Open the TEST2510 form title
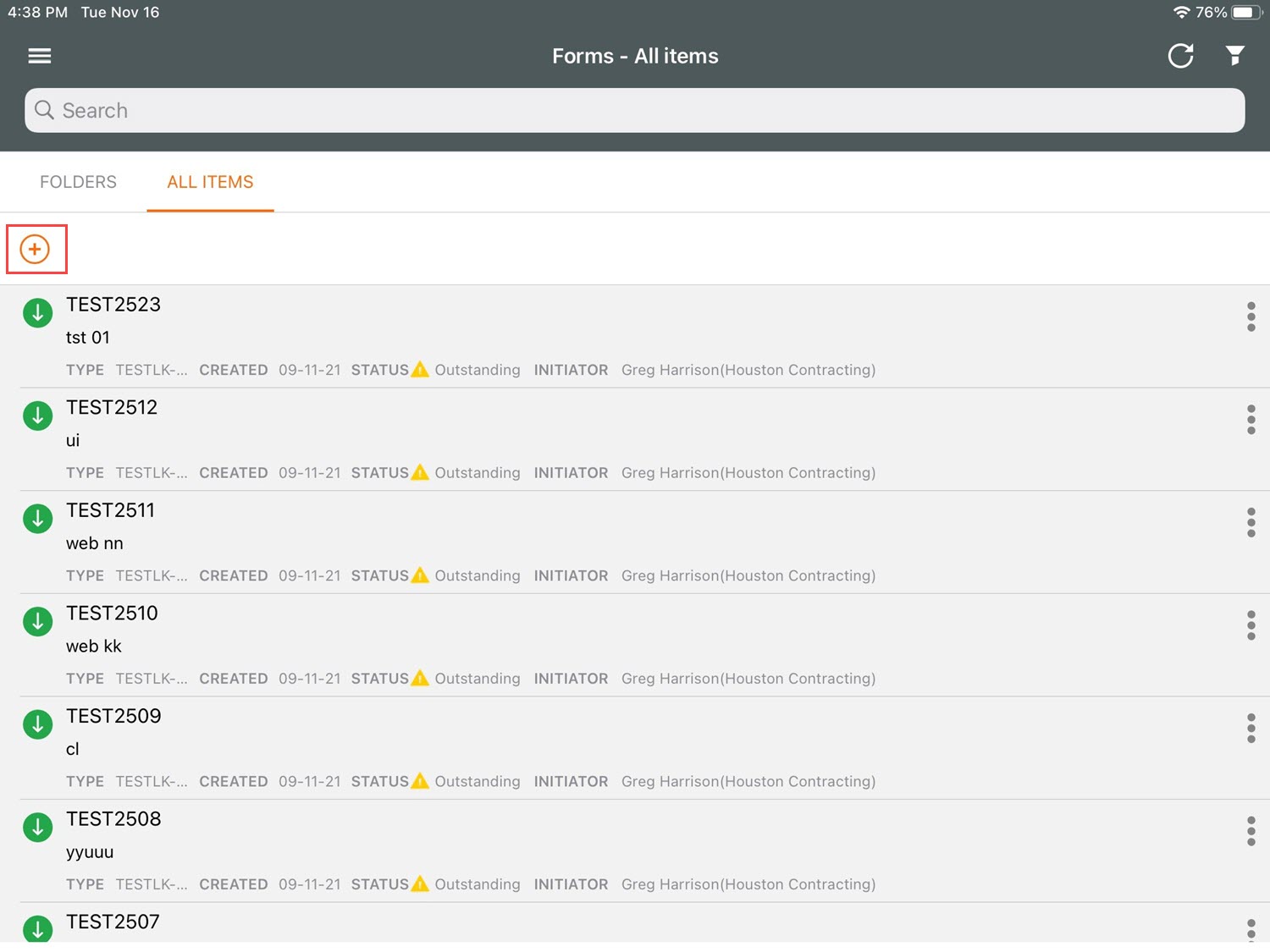This screenshot has width=1270, height=952. (x=112, y=614)
